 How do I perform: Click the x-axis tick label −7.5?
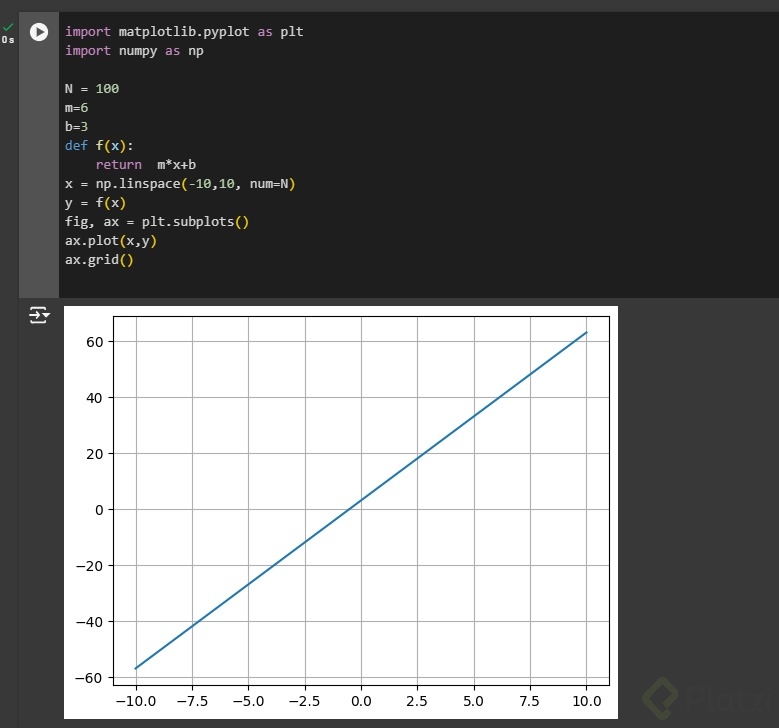click(192, 701)
